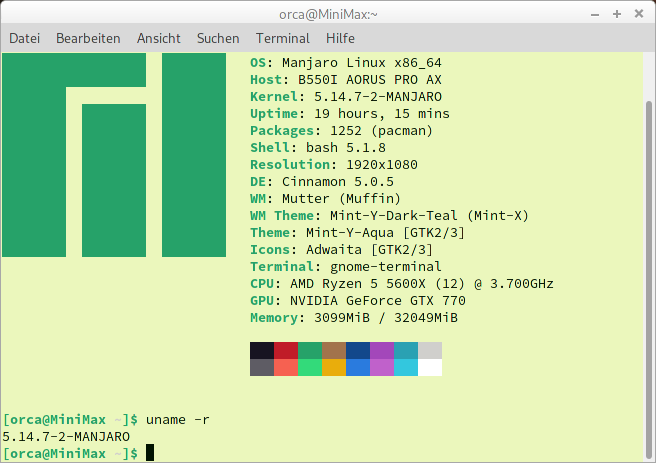Click the 'Shell: bash 5.1.8' line

point(318,148)
